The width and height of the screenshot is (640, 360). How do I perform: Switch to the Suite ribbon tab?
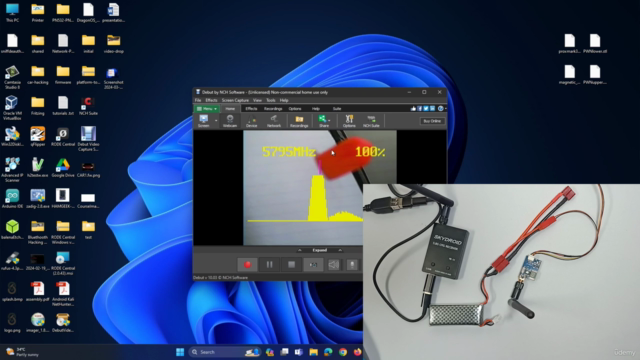[x=337, y=109]
